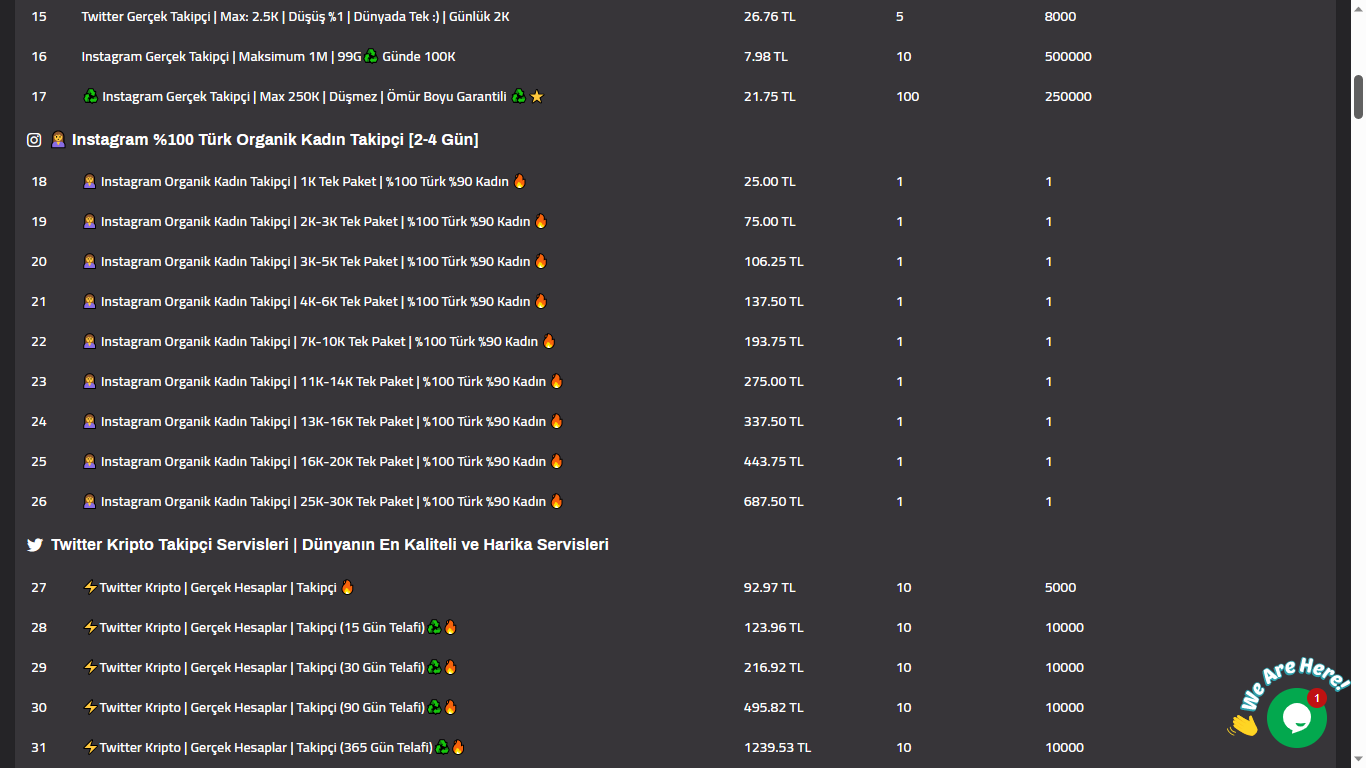Click the 687.50 TL price
Screen dimensions: 1366x768
[774, 501]
